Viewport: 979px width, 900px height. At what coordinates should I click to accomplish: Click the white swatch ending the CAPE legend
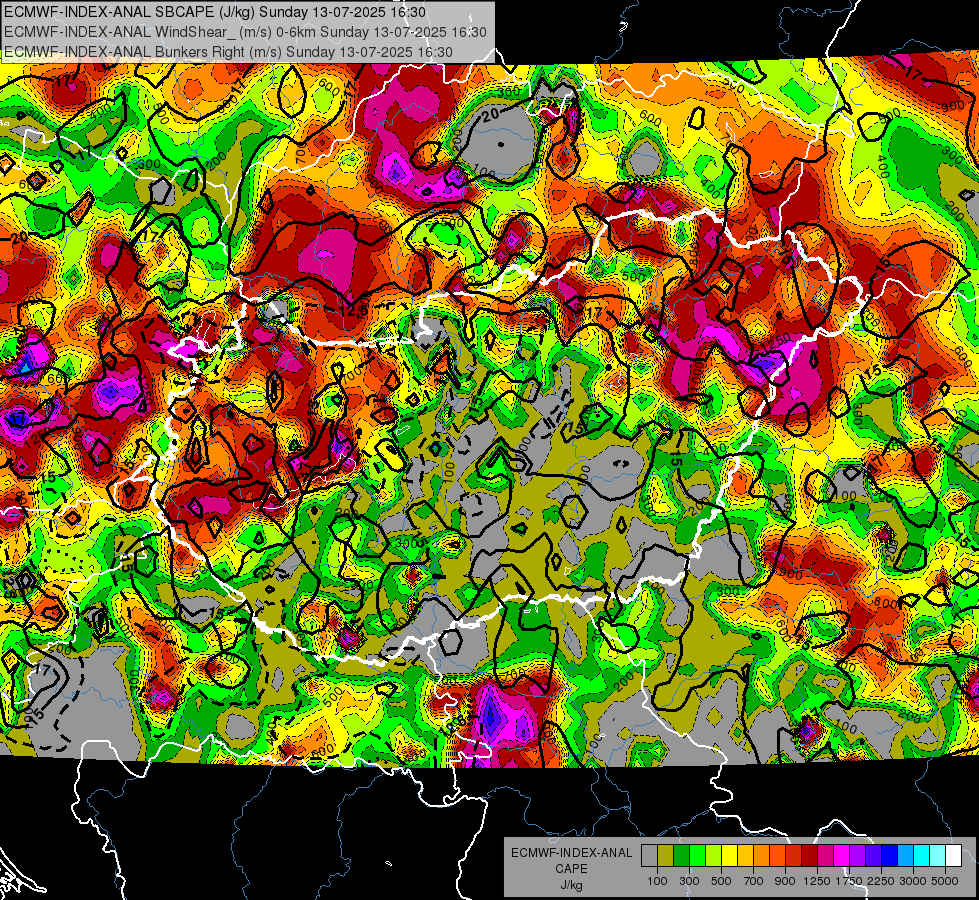pos(954,855)
